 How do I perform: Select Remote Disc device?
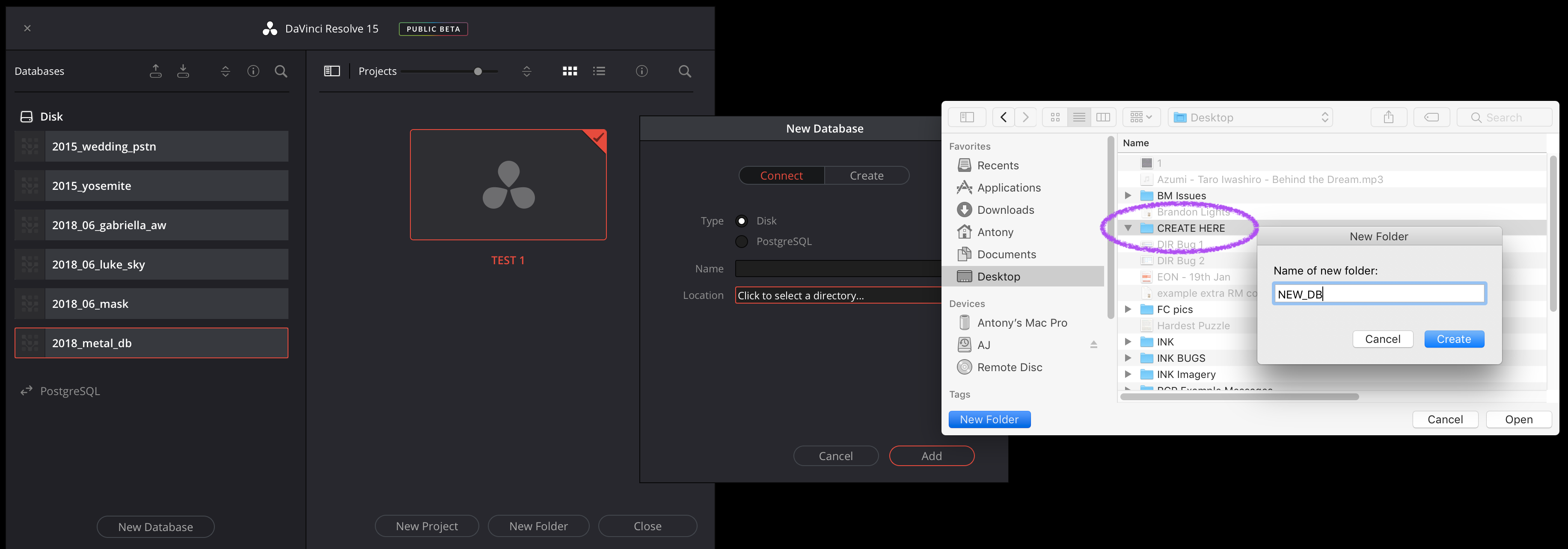click(1000, 367)
